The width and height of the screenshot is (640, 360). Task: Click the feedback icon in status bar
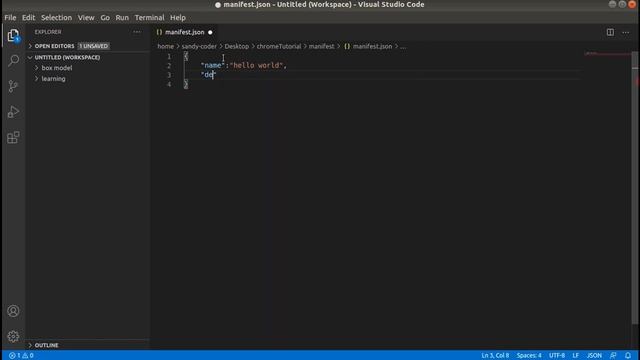613,356
